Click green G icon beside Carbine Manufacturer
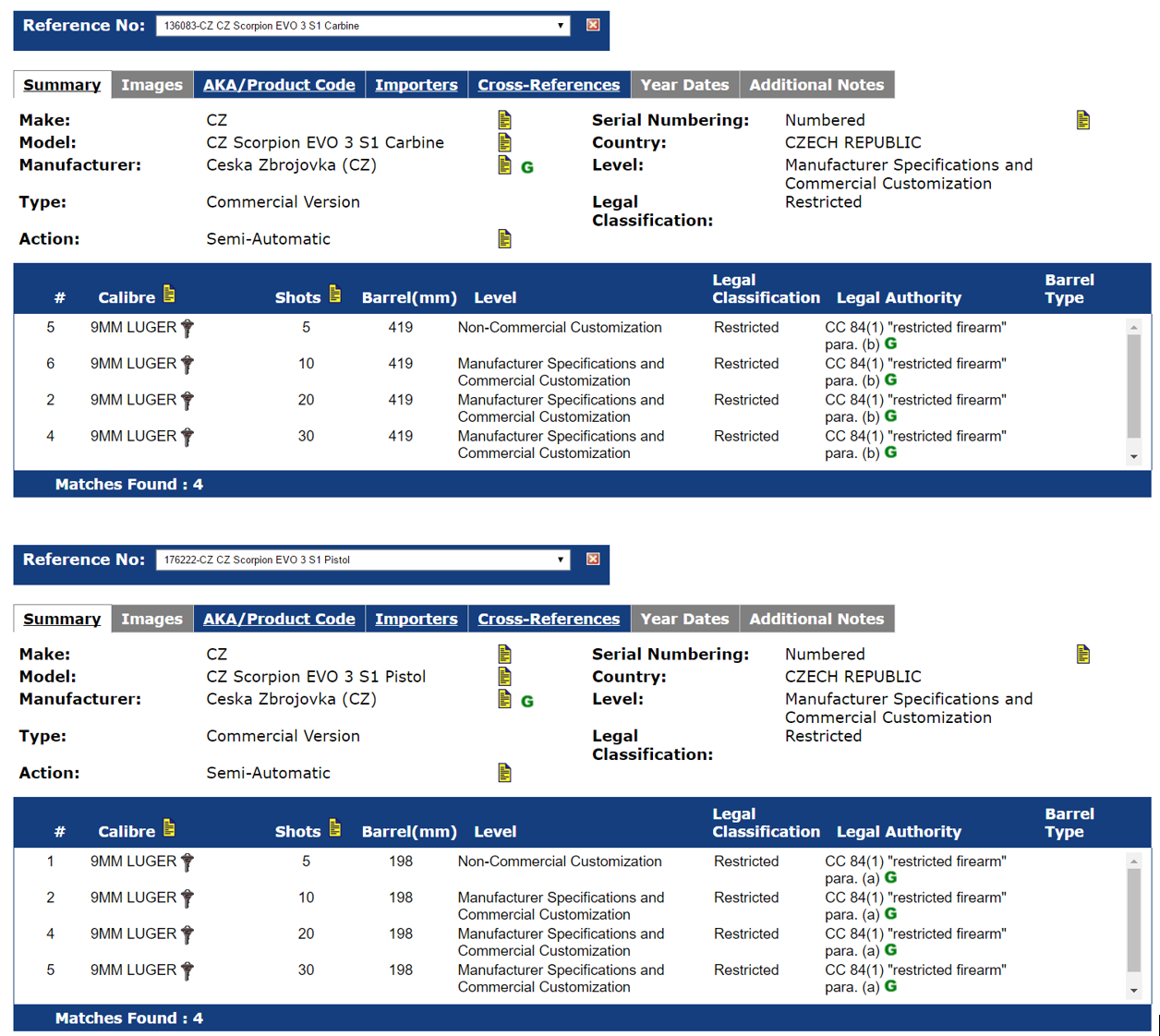The image size is (1160, 1036). 527,167
